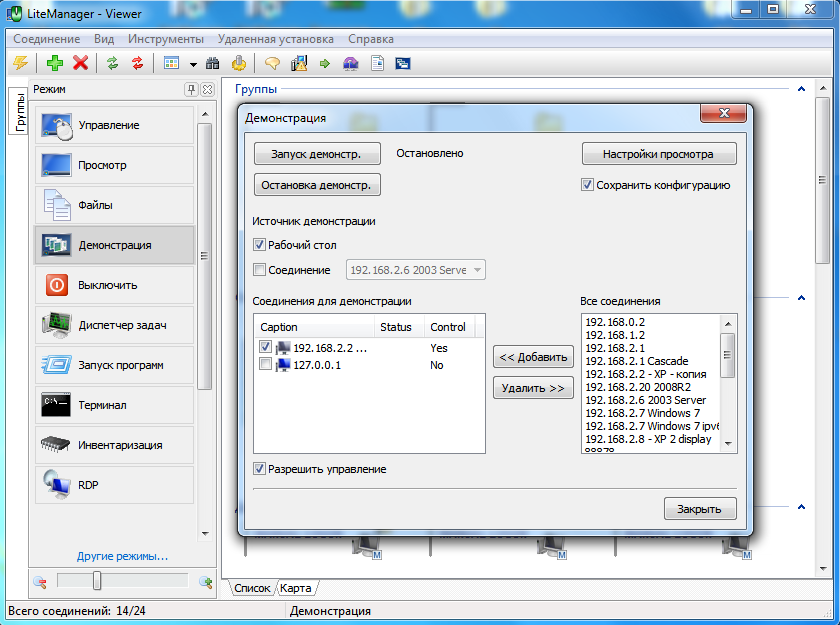Click the << Добавить button
Image resolution: width=840 pixels, height=625 pixels.
(533, 357)
